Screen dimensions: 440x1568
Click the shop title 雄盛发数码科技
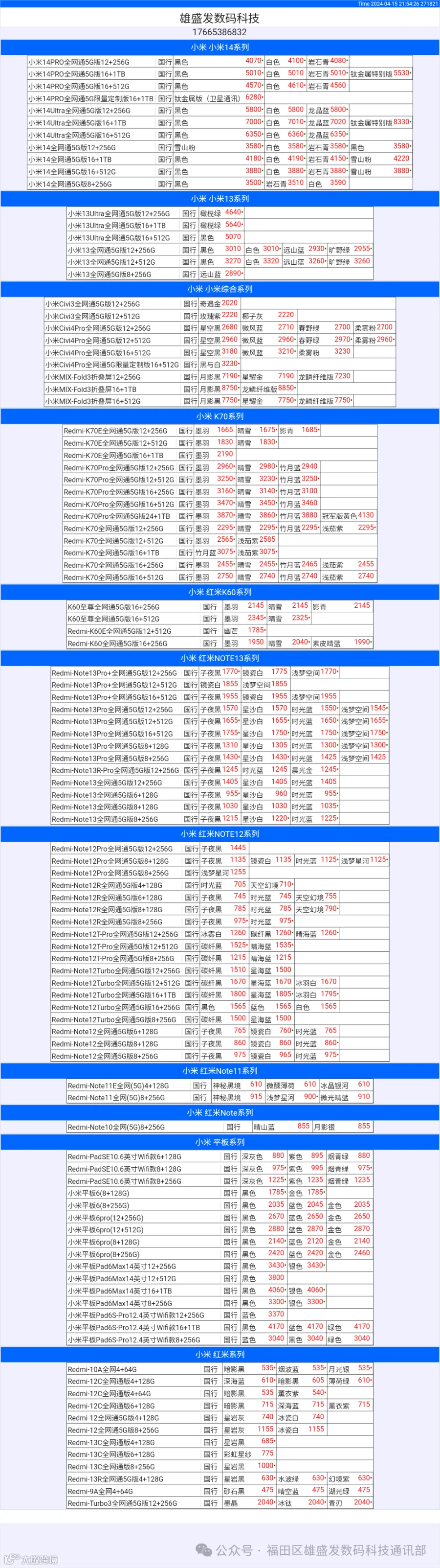[220, 18]
